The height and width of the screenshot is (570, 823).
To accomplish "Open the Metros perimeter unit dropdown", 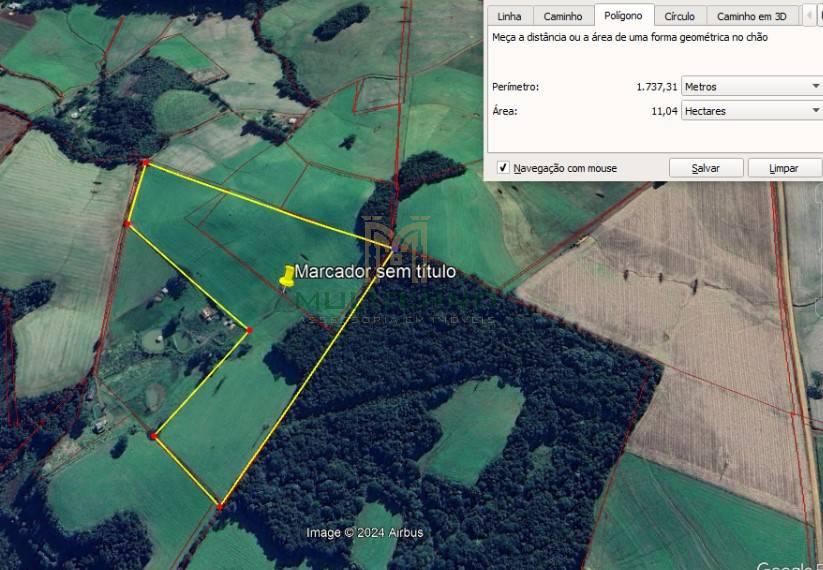I will click(750, 87).
